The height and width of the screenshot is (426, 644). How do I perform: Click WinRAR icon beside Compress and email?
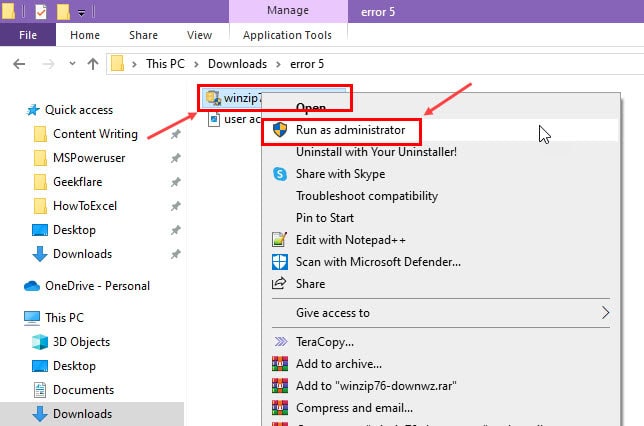pos(280,408)
